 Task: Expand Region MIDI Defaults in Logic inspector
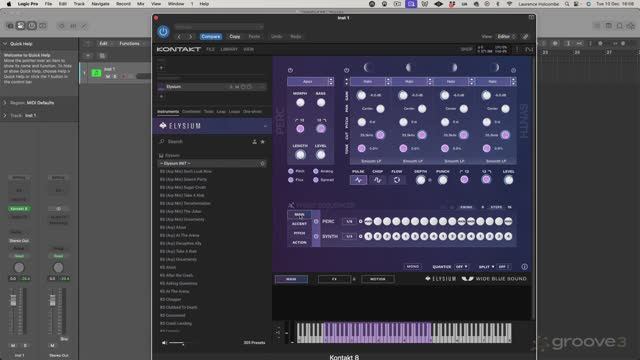coord(5,103)
